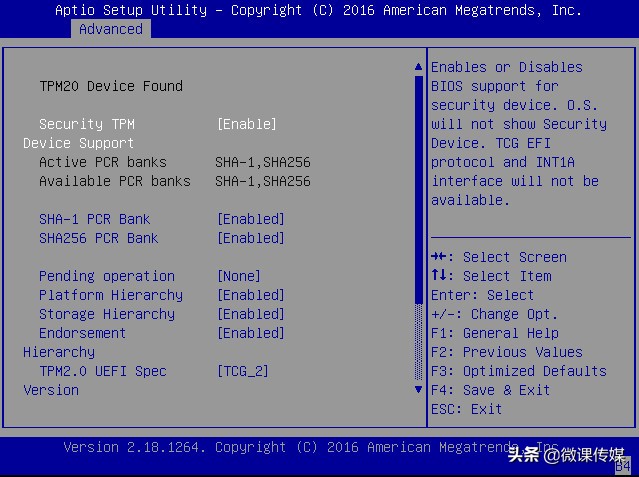Click the dotted scrollbar track below thumb

coord(418,342)
